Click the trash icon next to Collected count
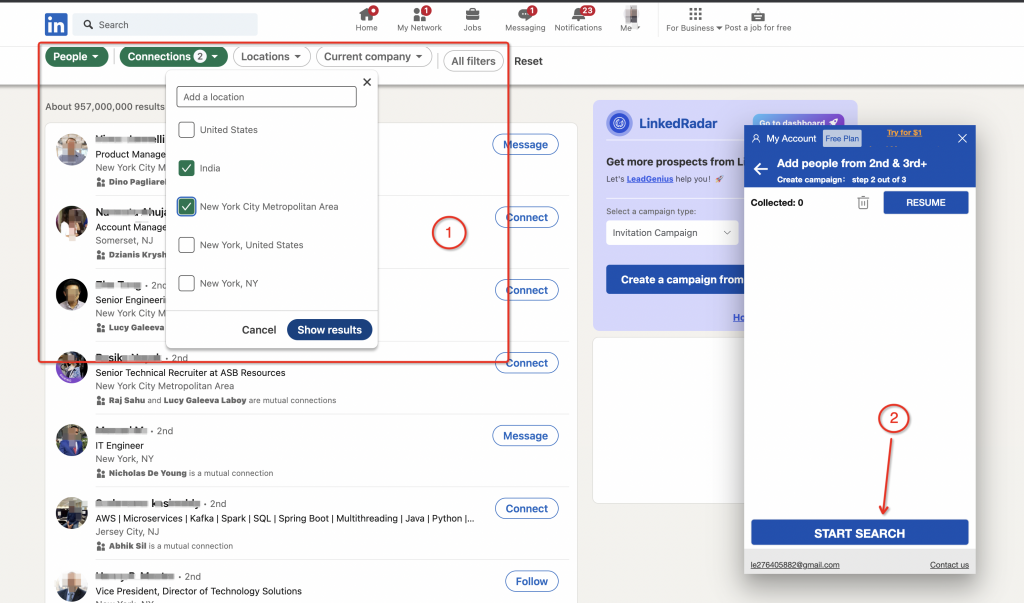The height and width of the screenshot is (603, 1024). [x=862, y=202]
